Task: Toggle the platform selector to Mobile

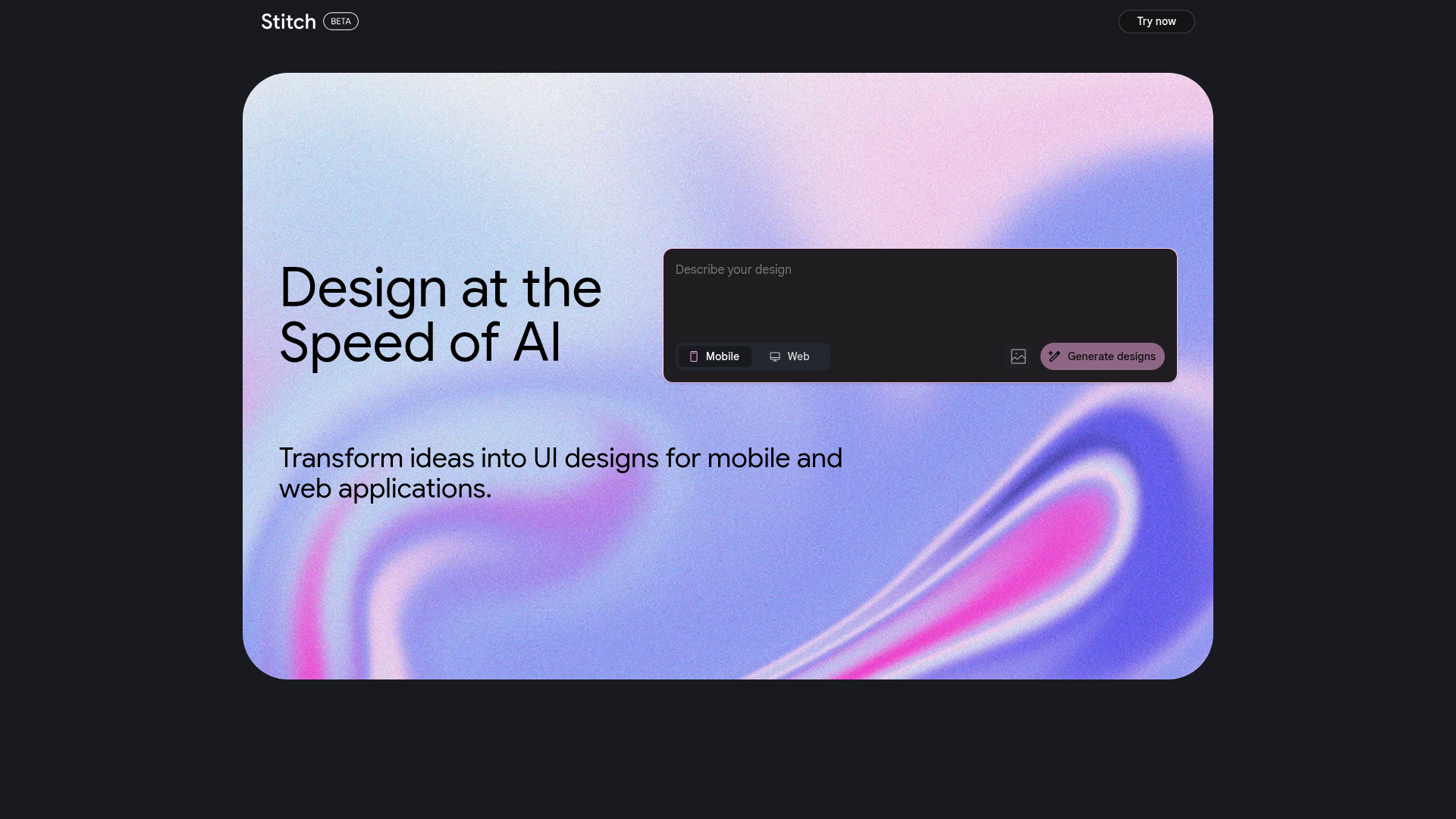Action: tap(715, 356)
